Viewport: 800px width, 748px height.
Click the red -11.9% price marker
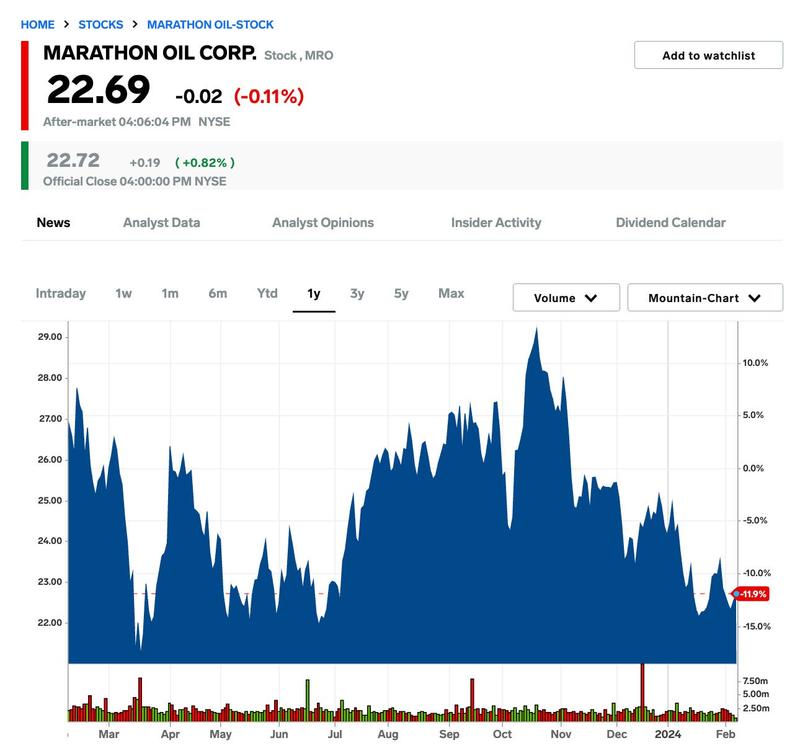[751, 594]
